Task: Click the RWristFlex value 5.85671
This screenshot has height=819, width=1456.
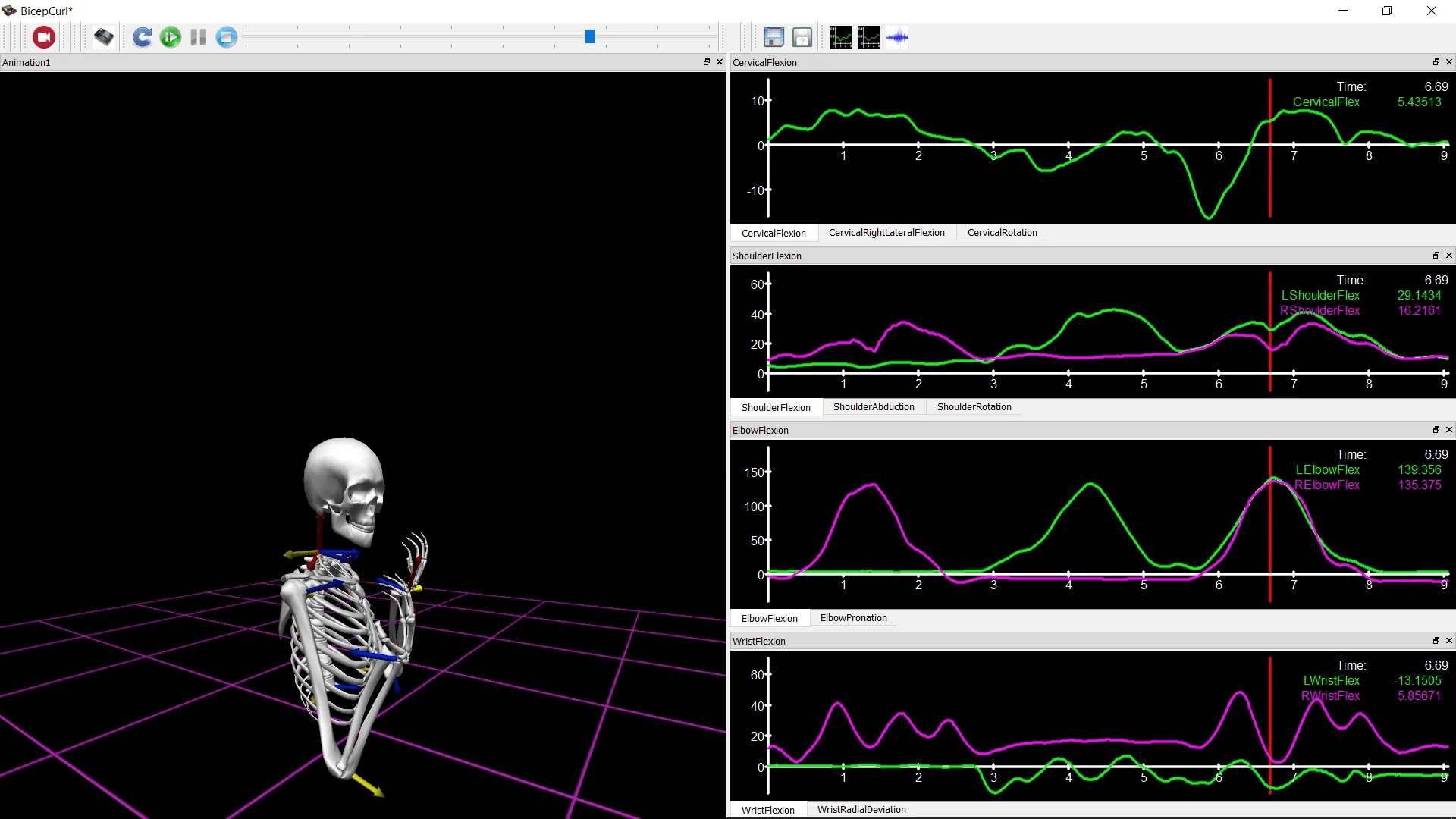Action: (x=1419, y=695)
